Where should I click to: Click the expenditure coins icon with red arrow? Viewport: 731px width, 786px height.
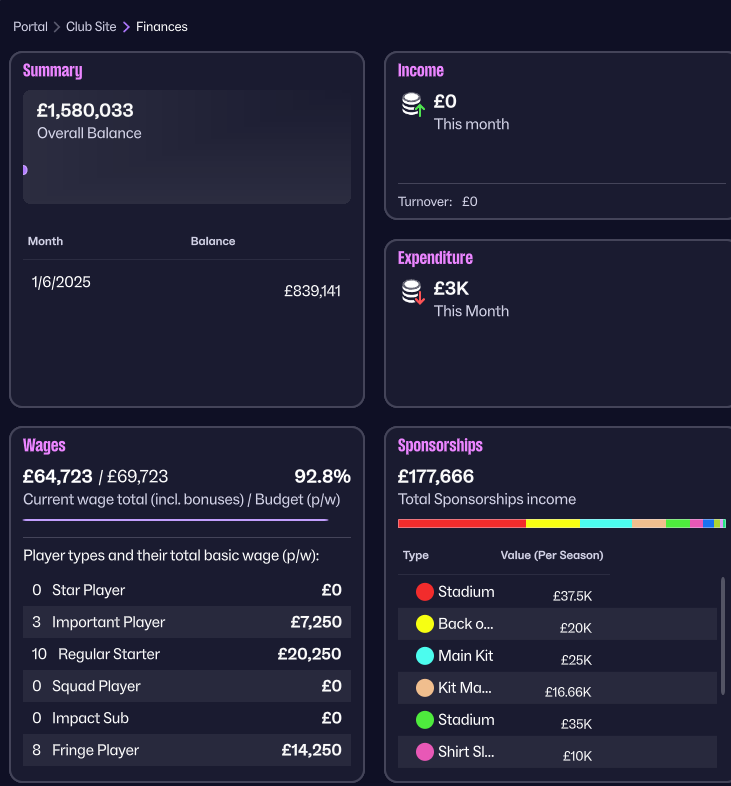click(413, 292)
